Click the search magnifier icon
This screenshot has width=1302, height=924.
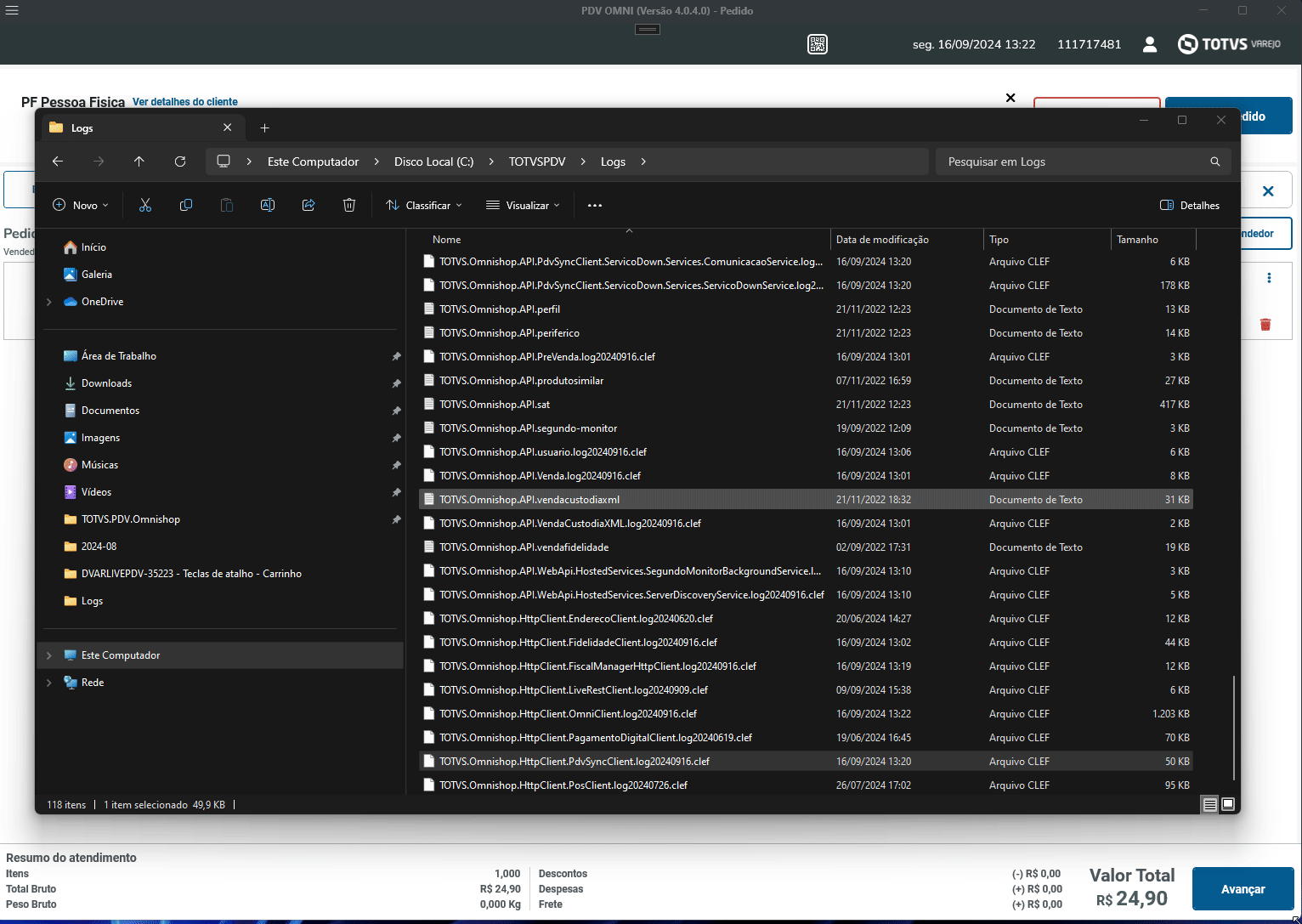coord(1215,162)
